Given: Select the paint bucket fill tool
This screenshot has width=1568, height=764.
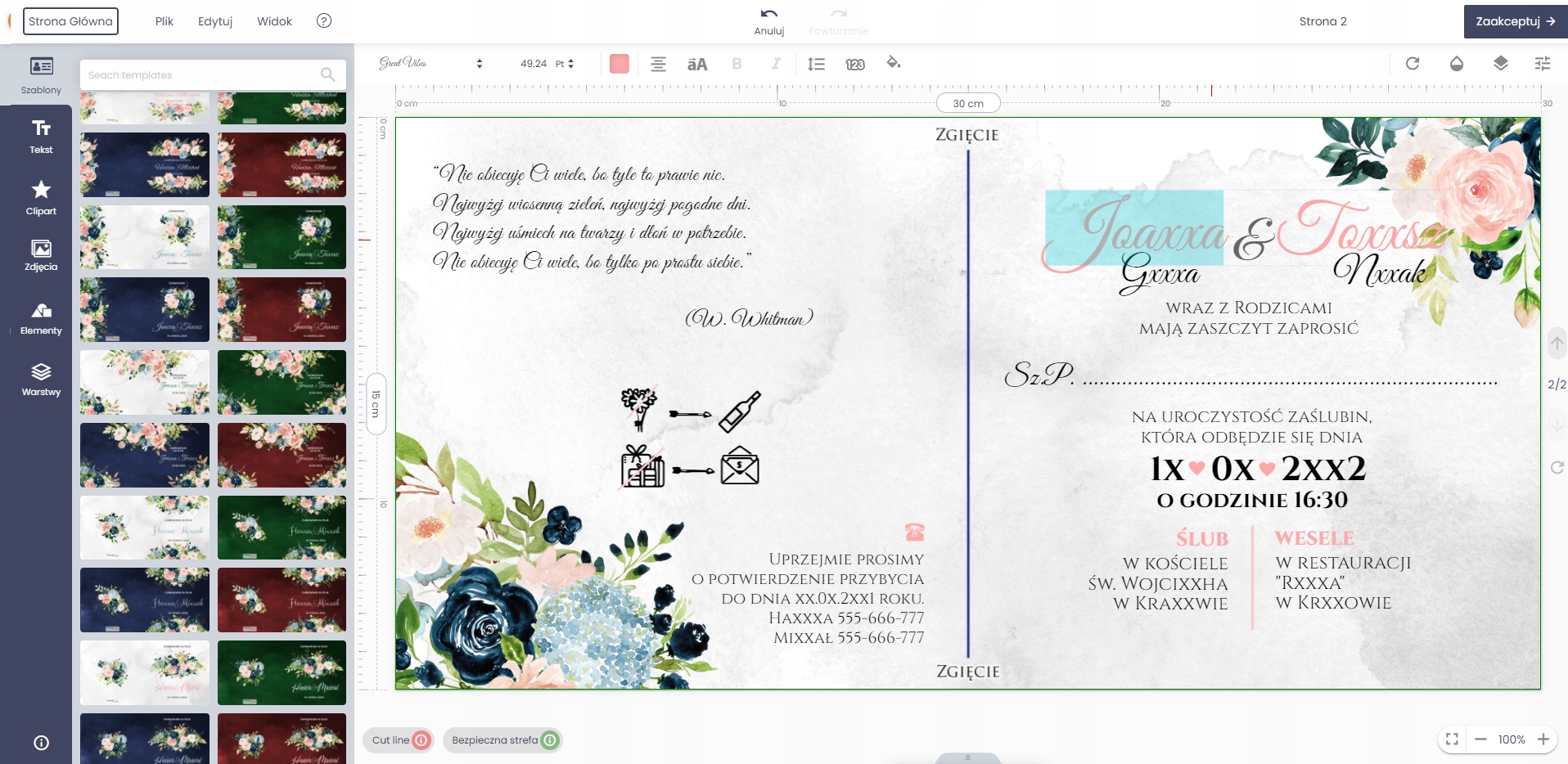Looking at the screenshot, I should pyautogui.click(x=894, y=62).
